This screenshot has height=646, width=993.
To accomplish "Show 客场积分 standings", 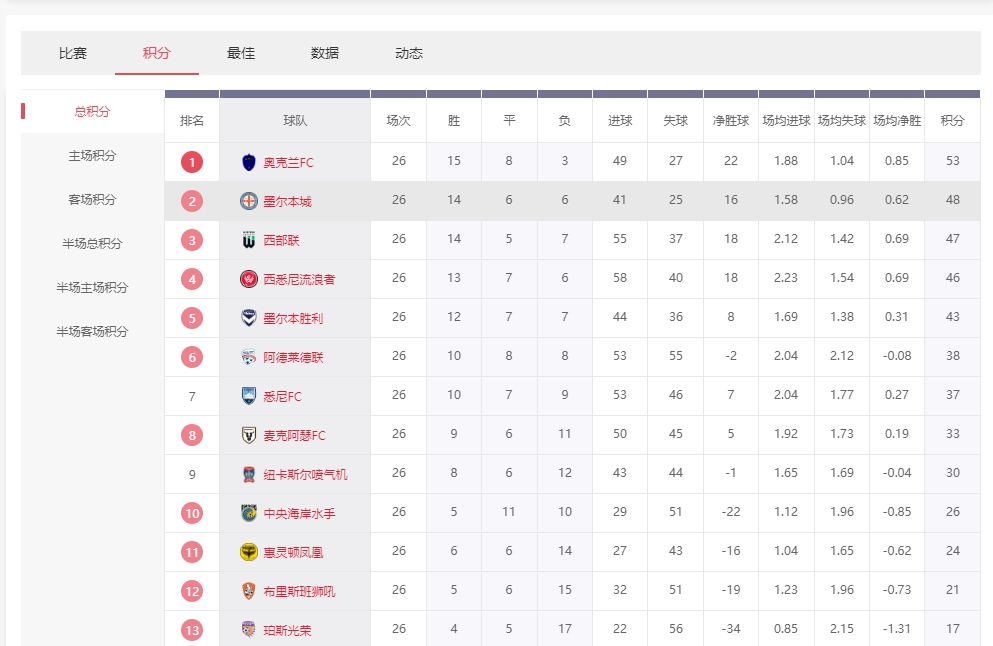I will (x=92, y=200).
